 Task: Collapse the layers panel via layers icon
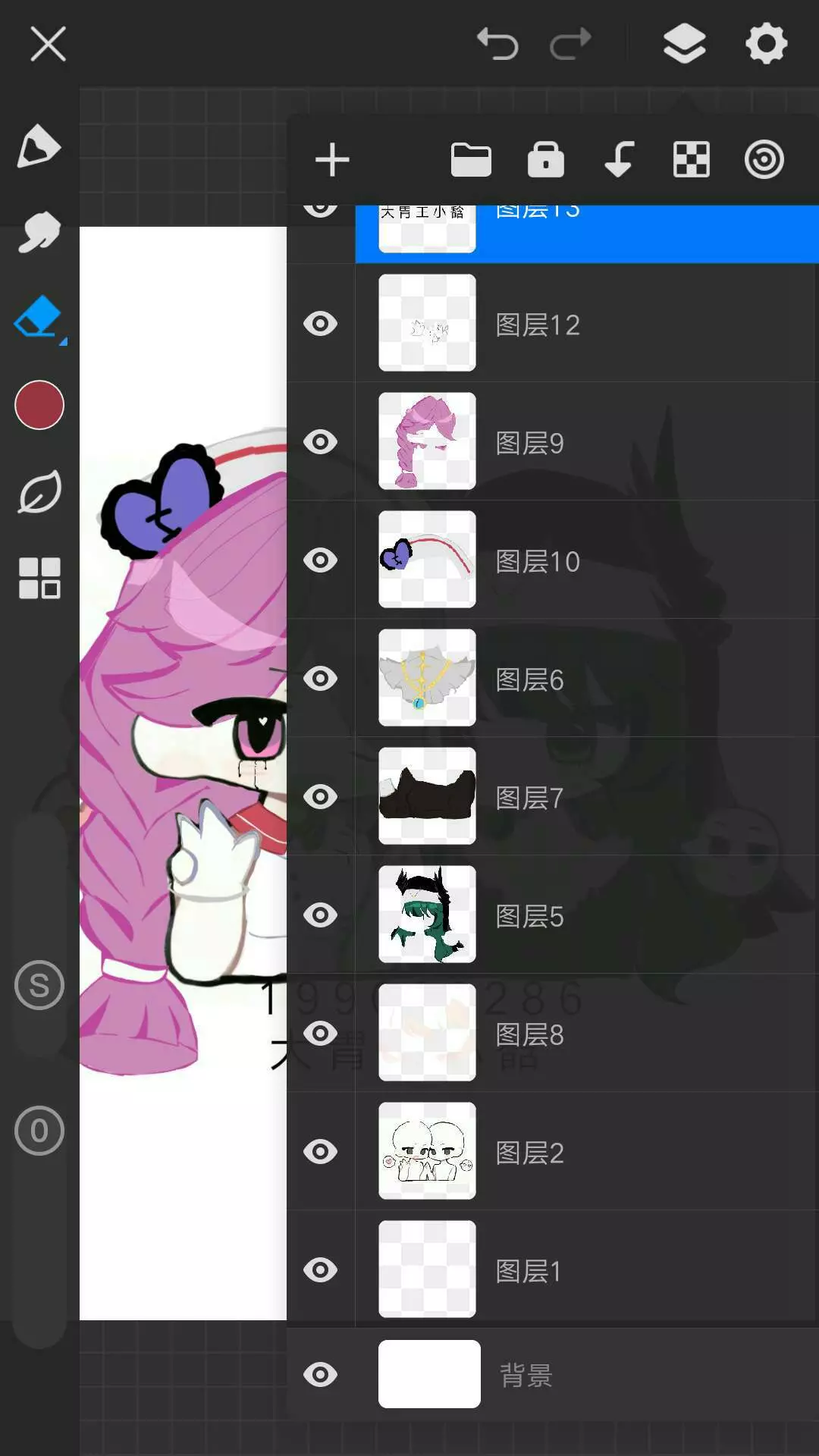(685, 43)
